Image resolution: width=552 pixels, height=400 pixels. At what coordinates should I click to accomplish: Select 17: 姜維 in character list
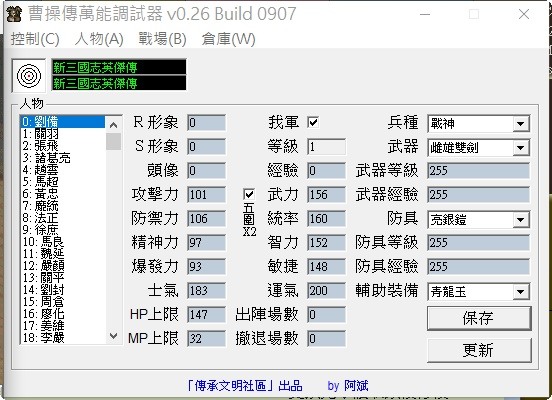coord(63,325)
